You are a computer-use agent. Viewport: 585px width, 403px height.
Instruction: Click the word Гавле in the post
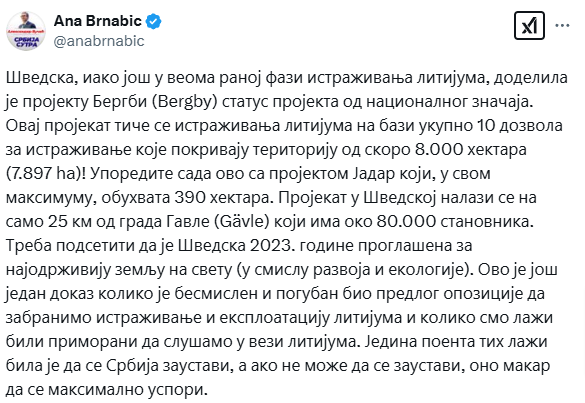tap(187, 222)
